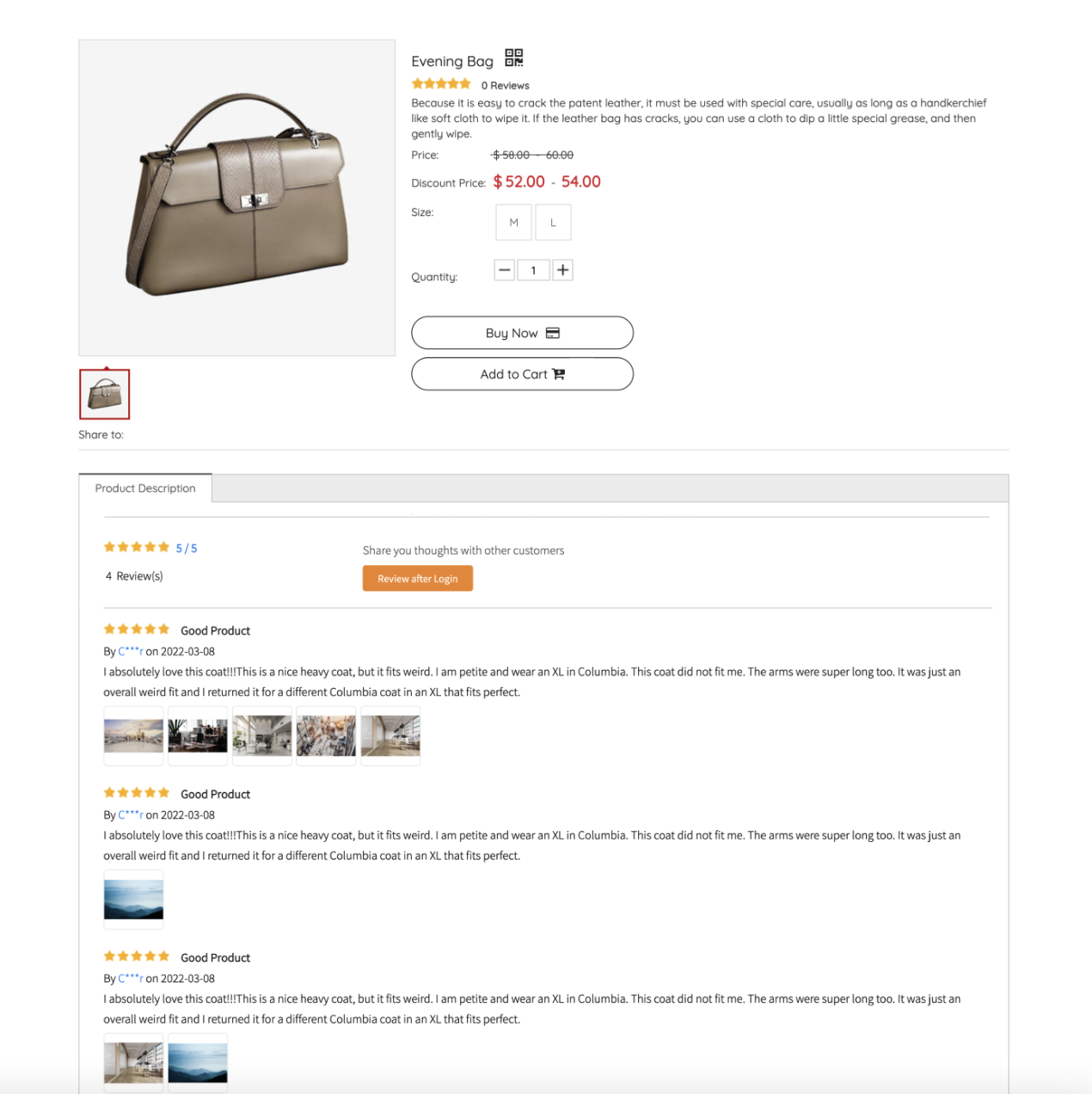1092x1094 pixels.
Task: Click the credit card icon in Buy Now
Action: tap(553, 333)
